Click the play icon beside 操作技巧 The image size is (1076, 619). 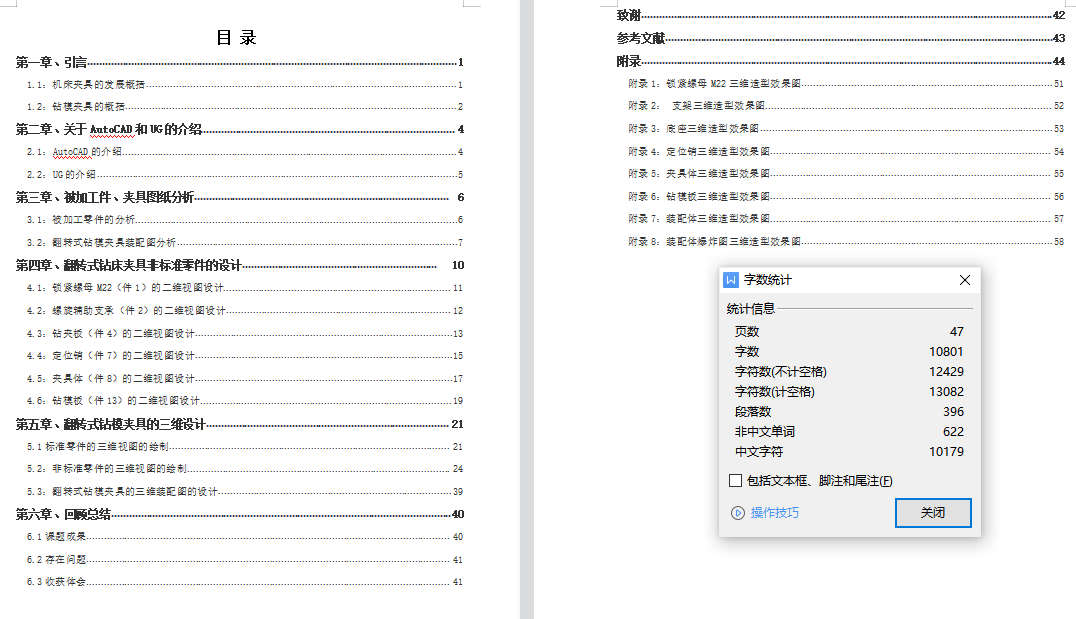(x=738, y=513)
